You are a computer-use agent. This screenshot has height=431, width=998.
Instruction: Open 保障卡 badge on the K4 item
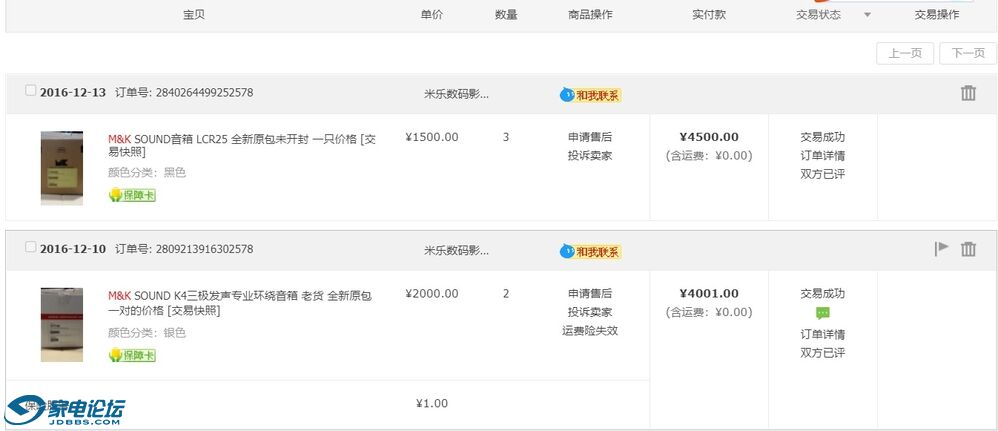[132, 355]
